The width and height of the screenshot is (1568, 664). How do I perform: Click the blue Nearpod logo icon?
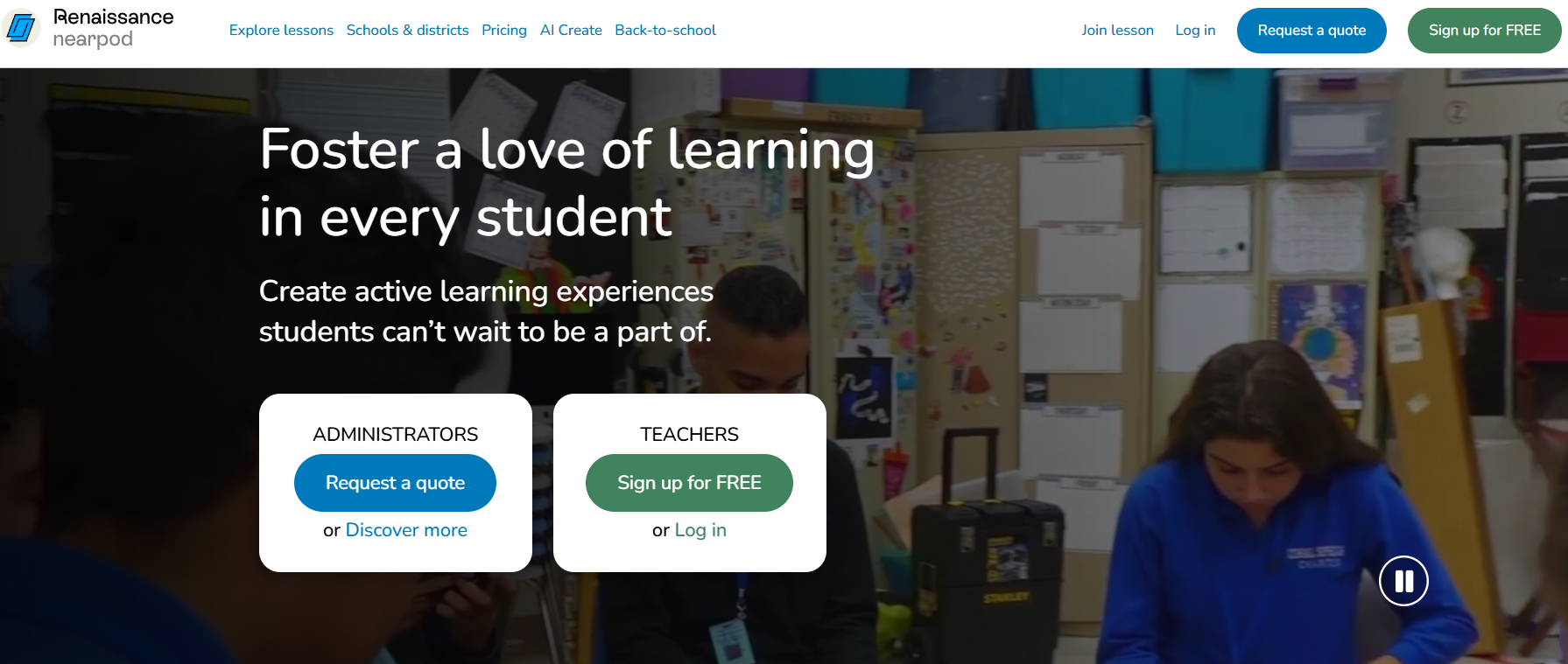click(x=20, y=28)
